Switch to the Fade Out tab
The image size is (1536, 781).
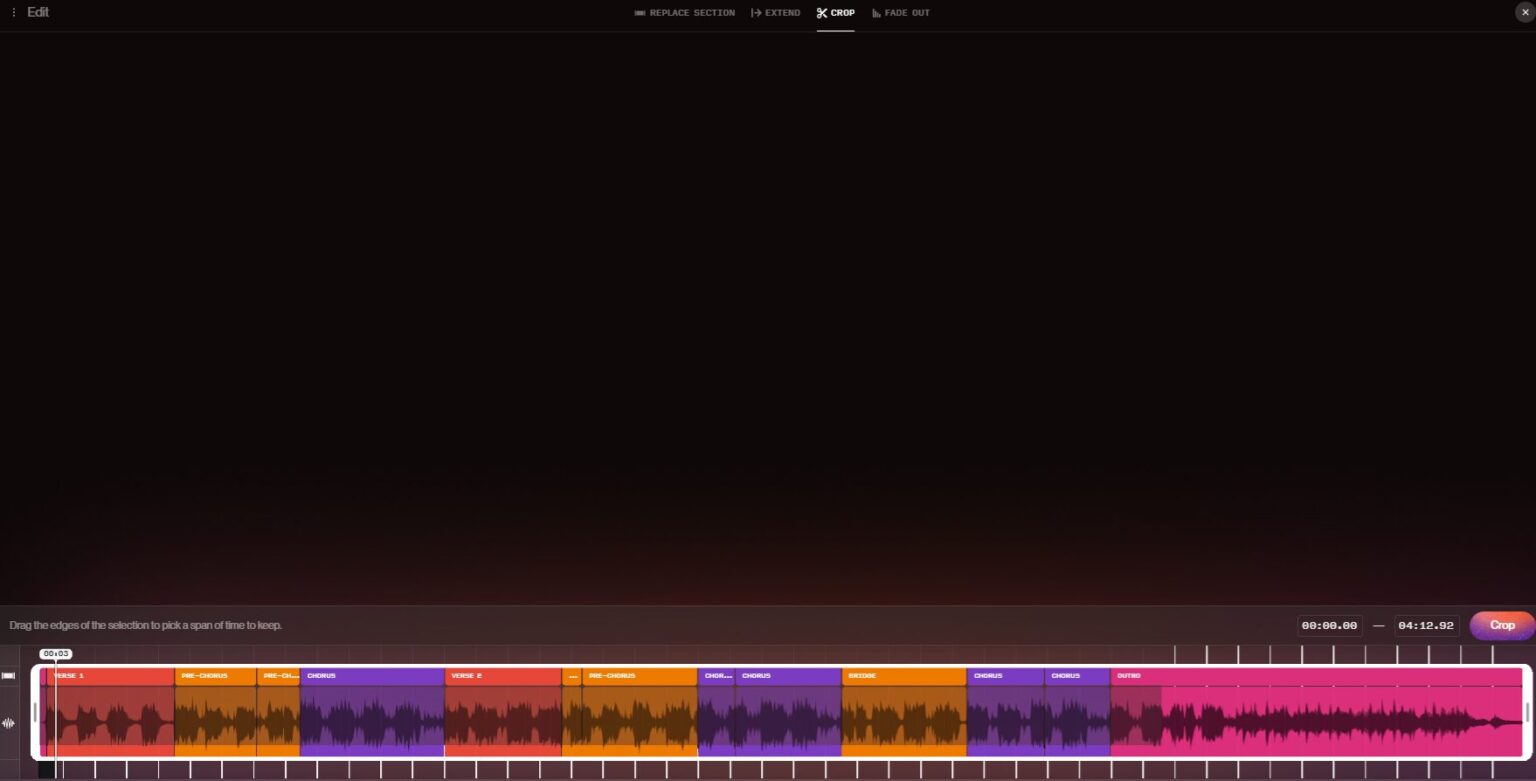point(907,13)
